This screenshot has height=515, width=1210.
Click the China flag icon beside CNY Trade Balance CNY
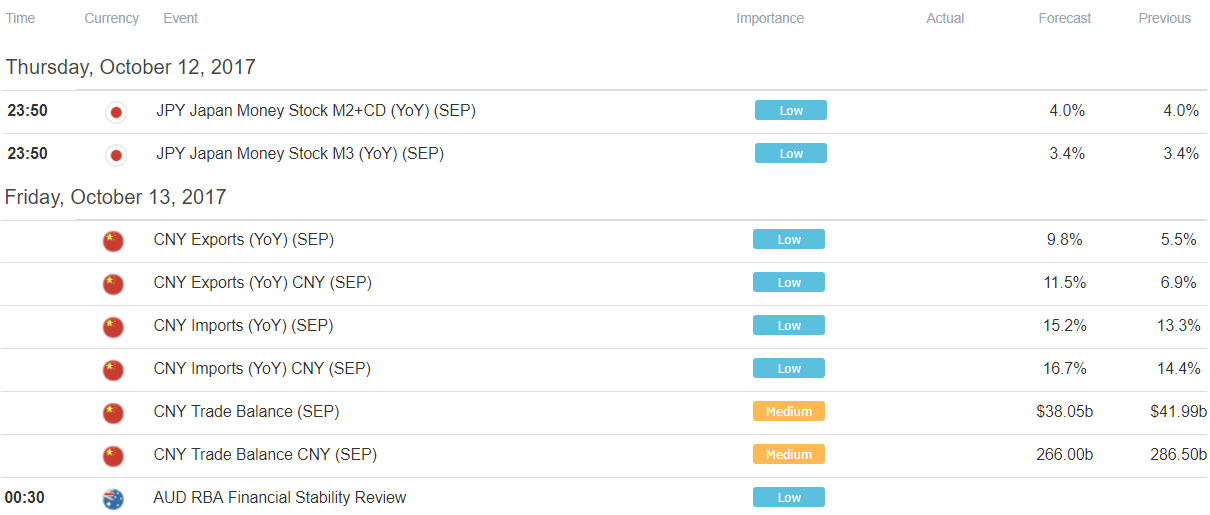113,456
